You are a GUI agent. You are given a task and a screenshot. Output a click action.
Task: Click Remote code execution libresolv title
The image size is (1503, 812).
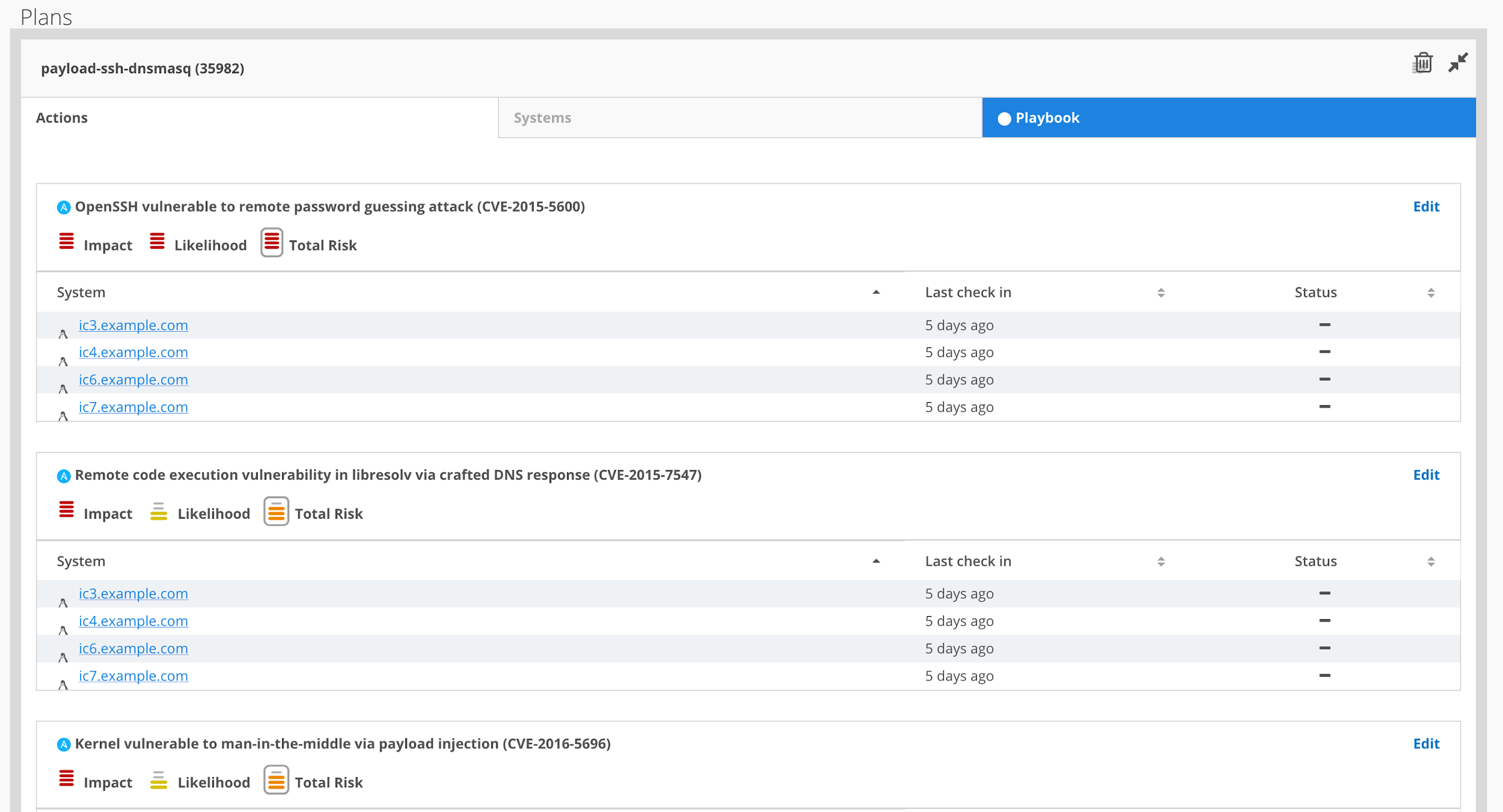pos(388,475)
